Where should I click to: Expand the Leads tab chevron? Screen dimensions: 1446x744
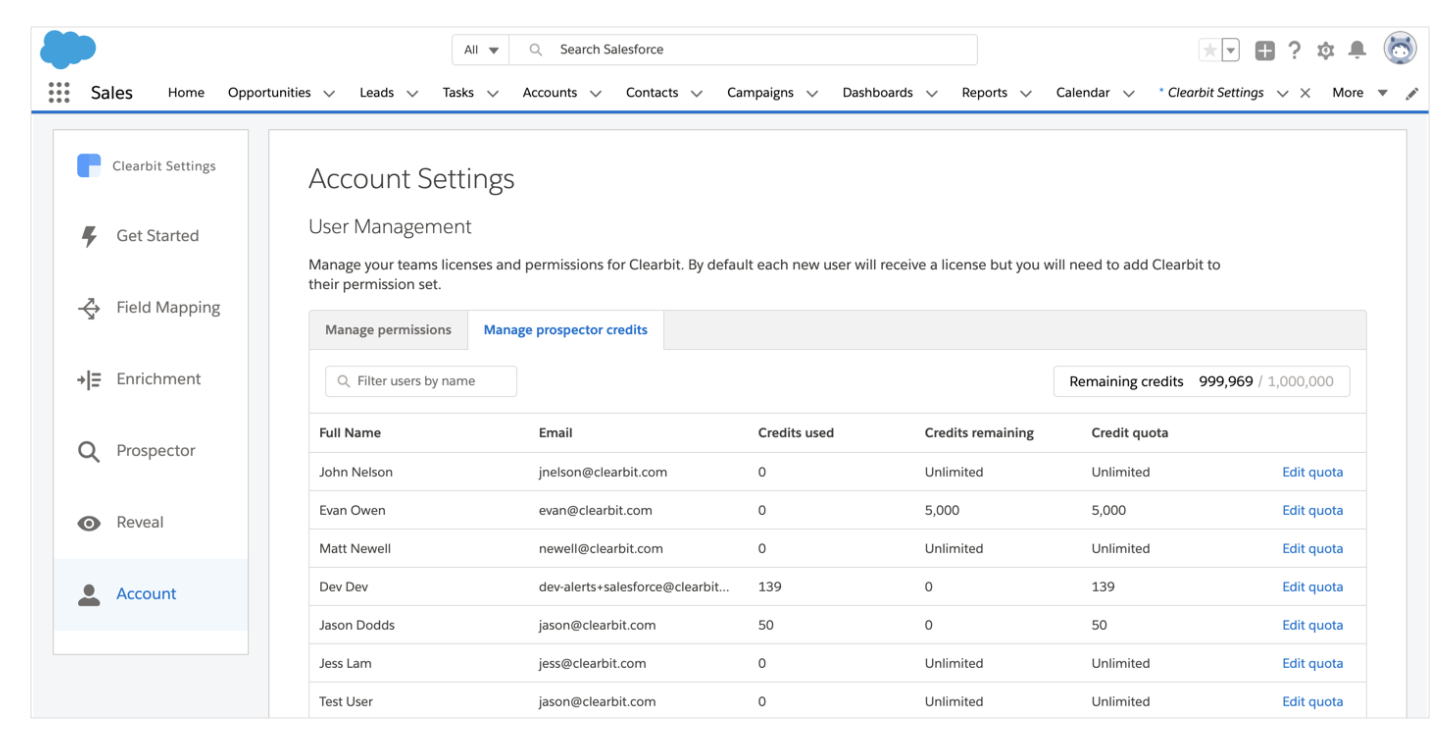click(x=412, y=93)
